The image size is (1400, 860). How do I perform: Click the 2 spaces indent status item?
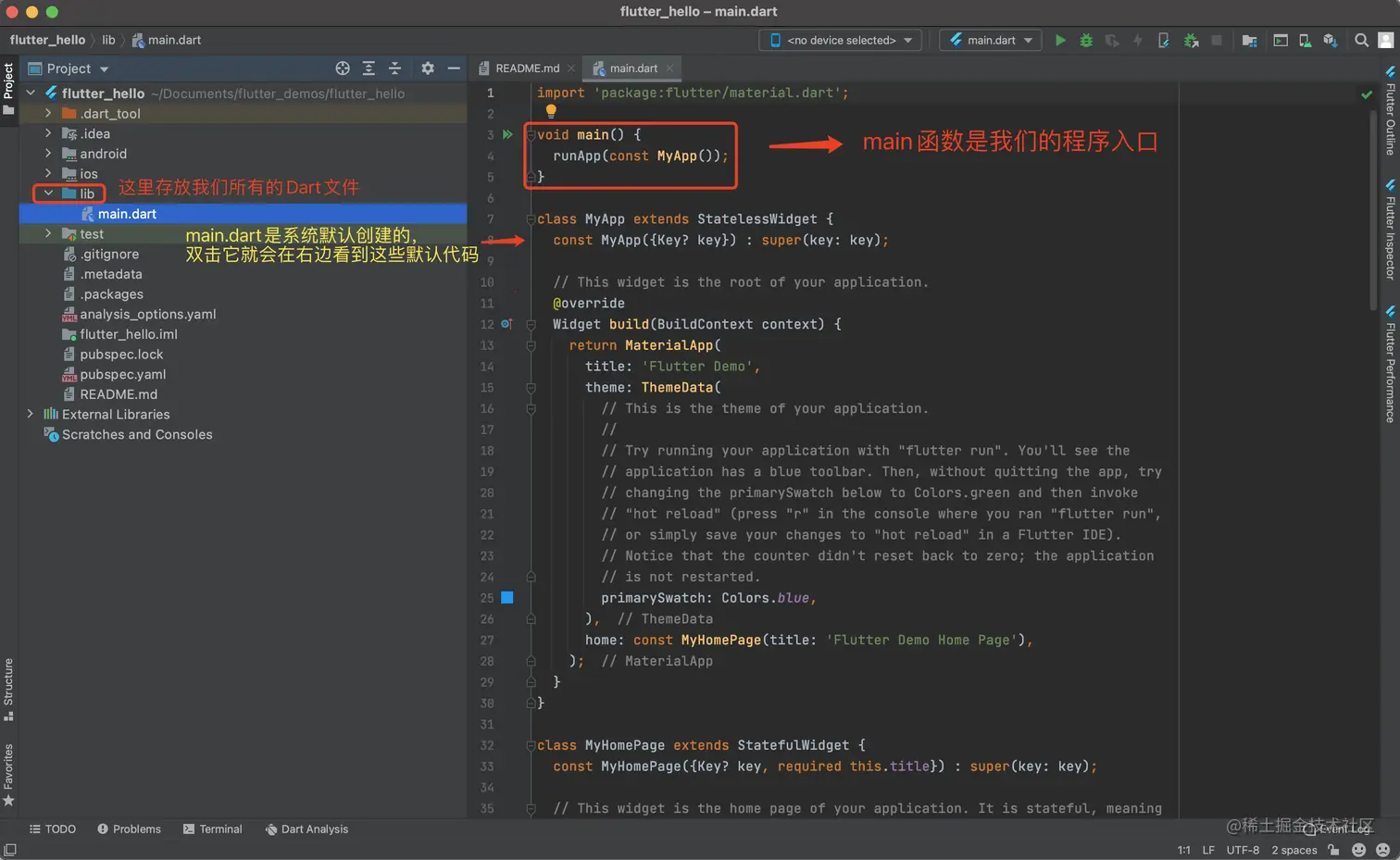coord(1294,850)
